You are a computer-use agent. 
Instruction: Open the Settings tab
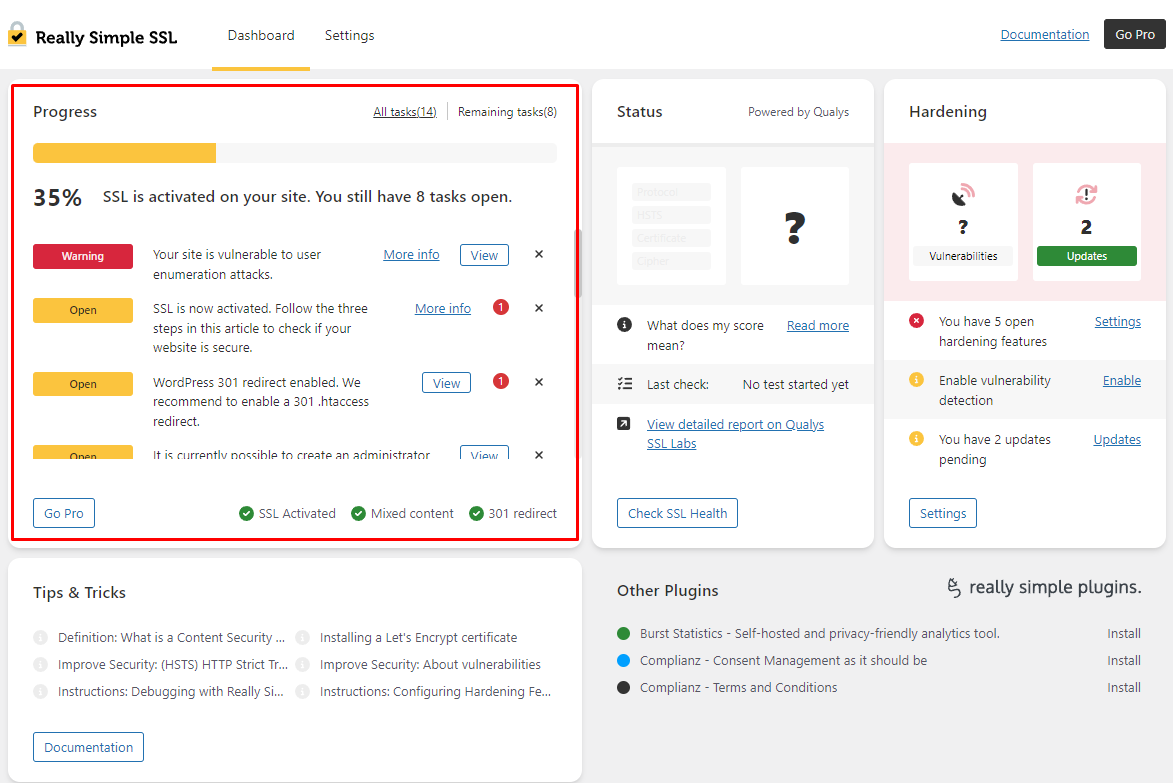[x=349, y=35]
